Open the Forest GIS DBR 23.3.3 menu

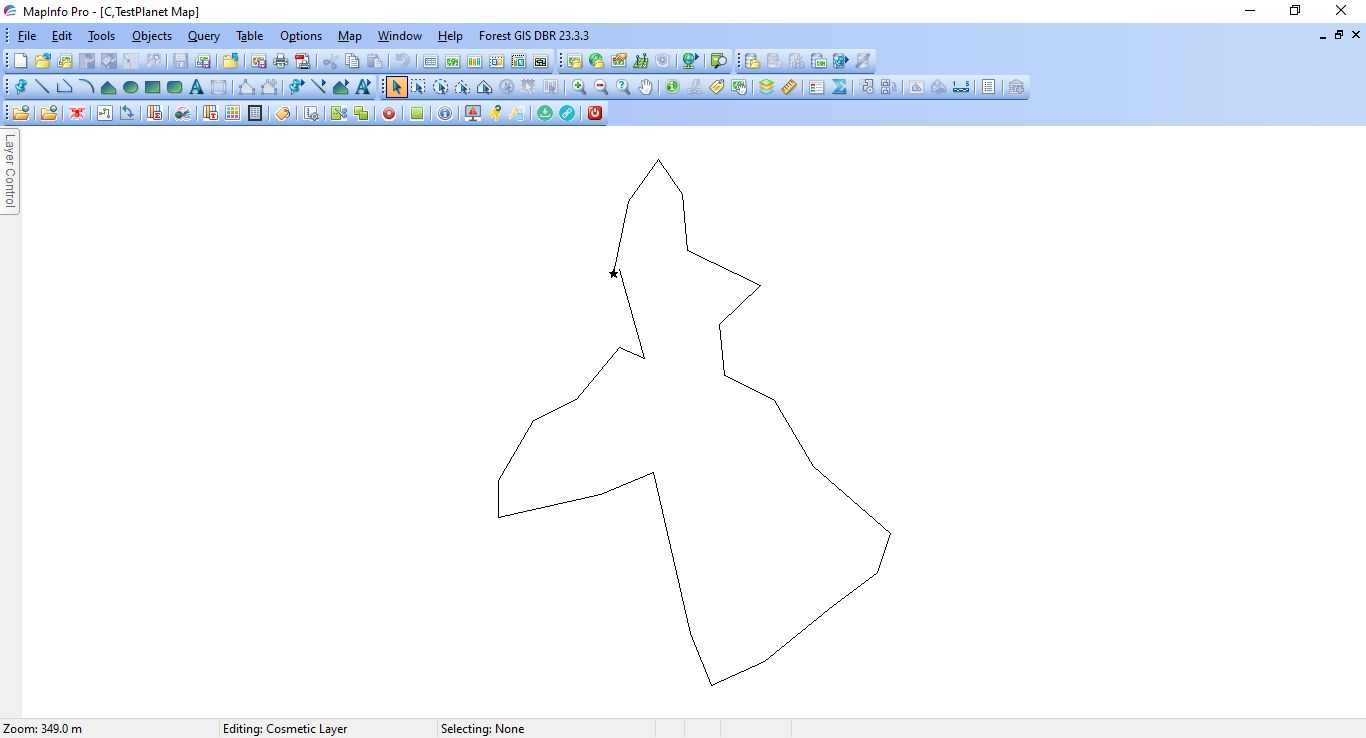[x=533, y=36]
